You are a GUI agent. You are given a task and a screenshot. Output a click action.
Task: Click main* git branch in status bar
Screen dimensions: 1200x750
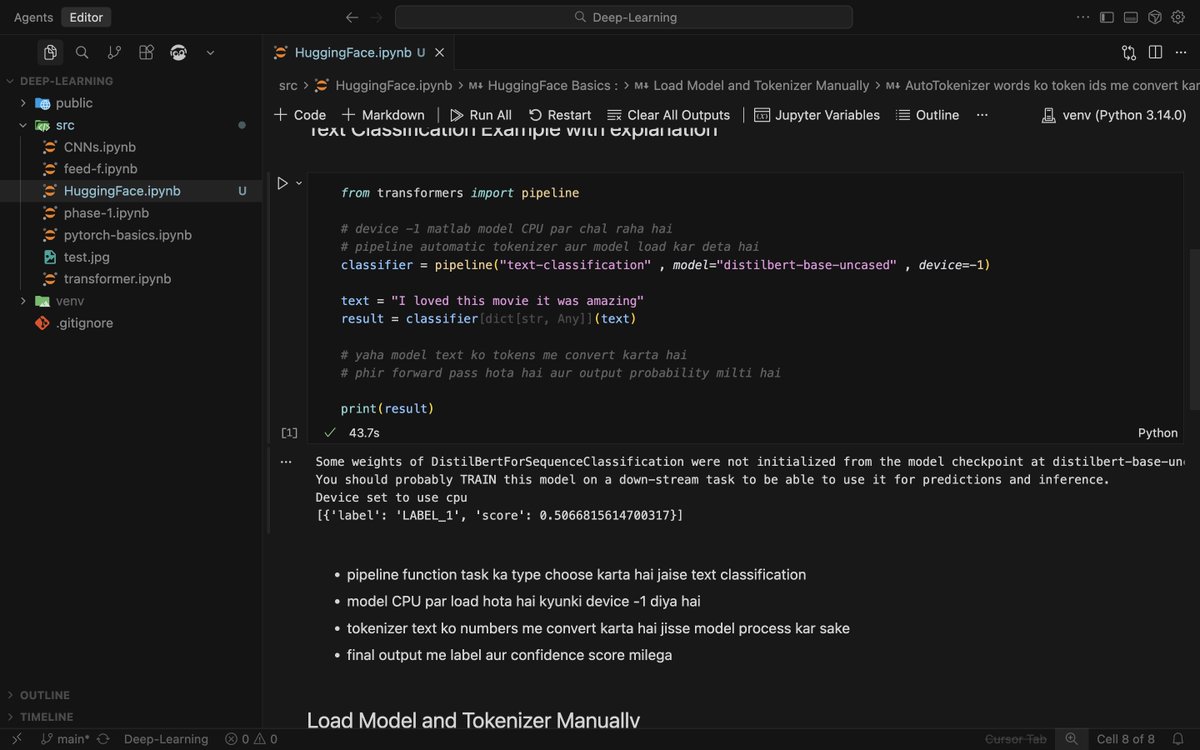click(65, 739)
